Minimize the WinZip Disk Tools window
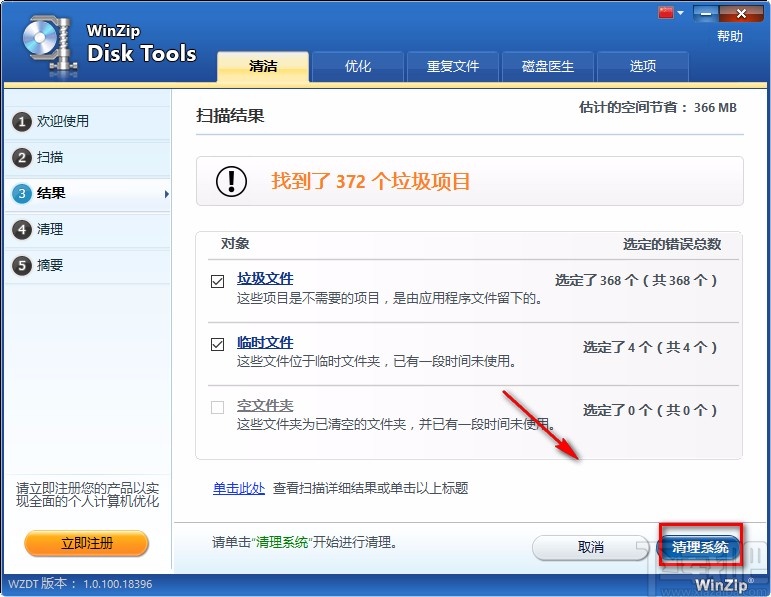 click(x=706, y=13)
